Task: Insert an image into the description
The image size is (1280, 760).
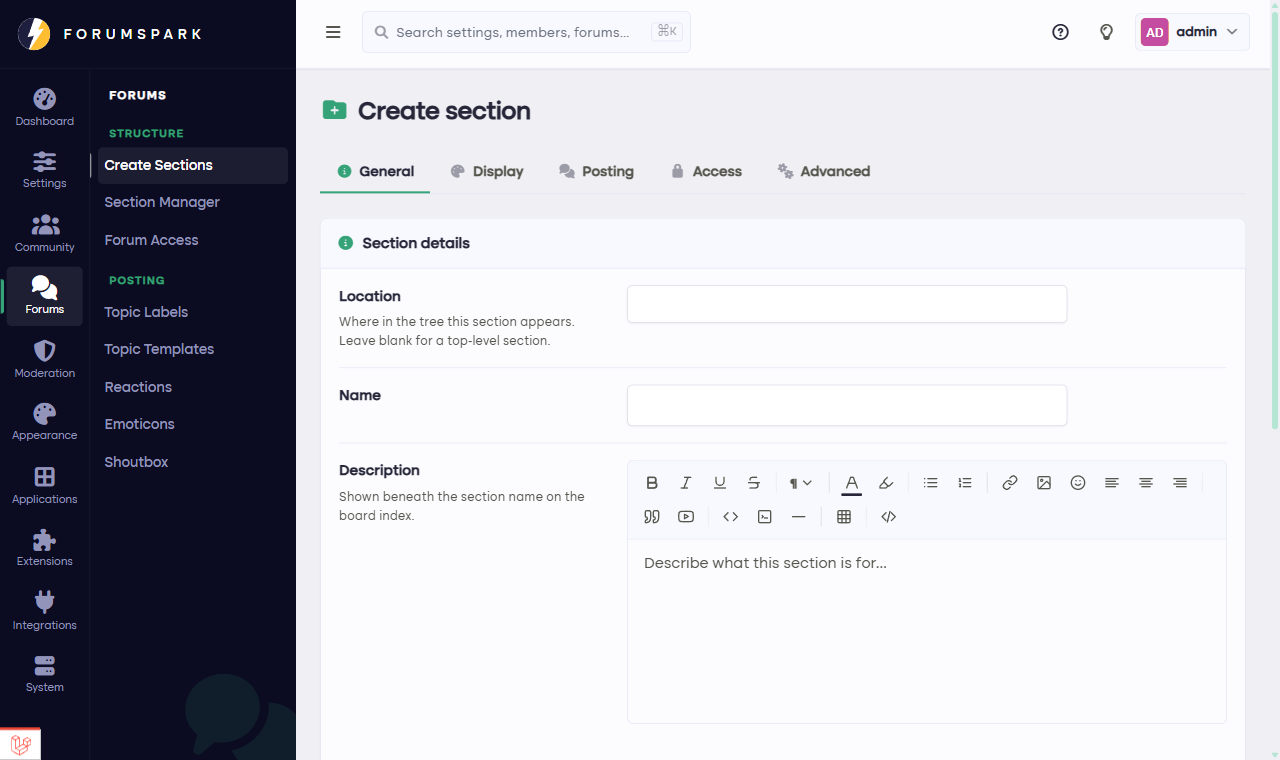Action: click(1044, 483)
